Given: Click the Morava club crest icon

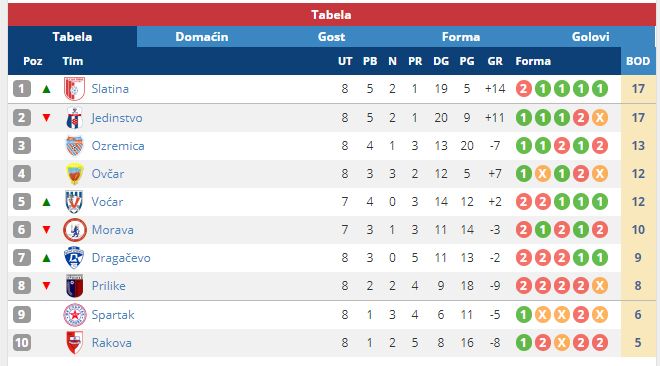Looking at the screenshot, I should [x=75, y=230].
